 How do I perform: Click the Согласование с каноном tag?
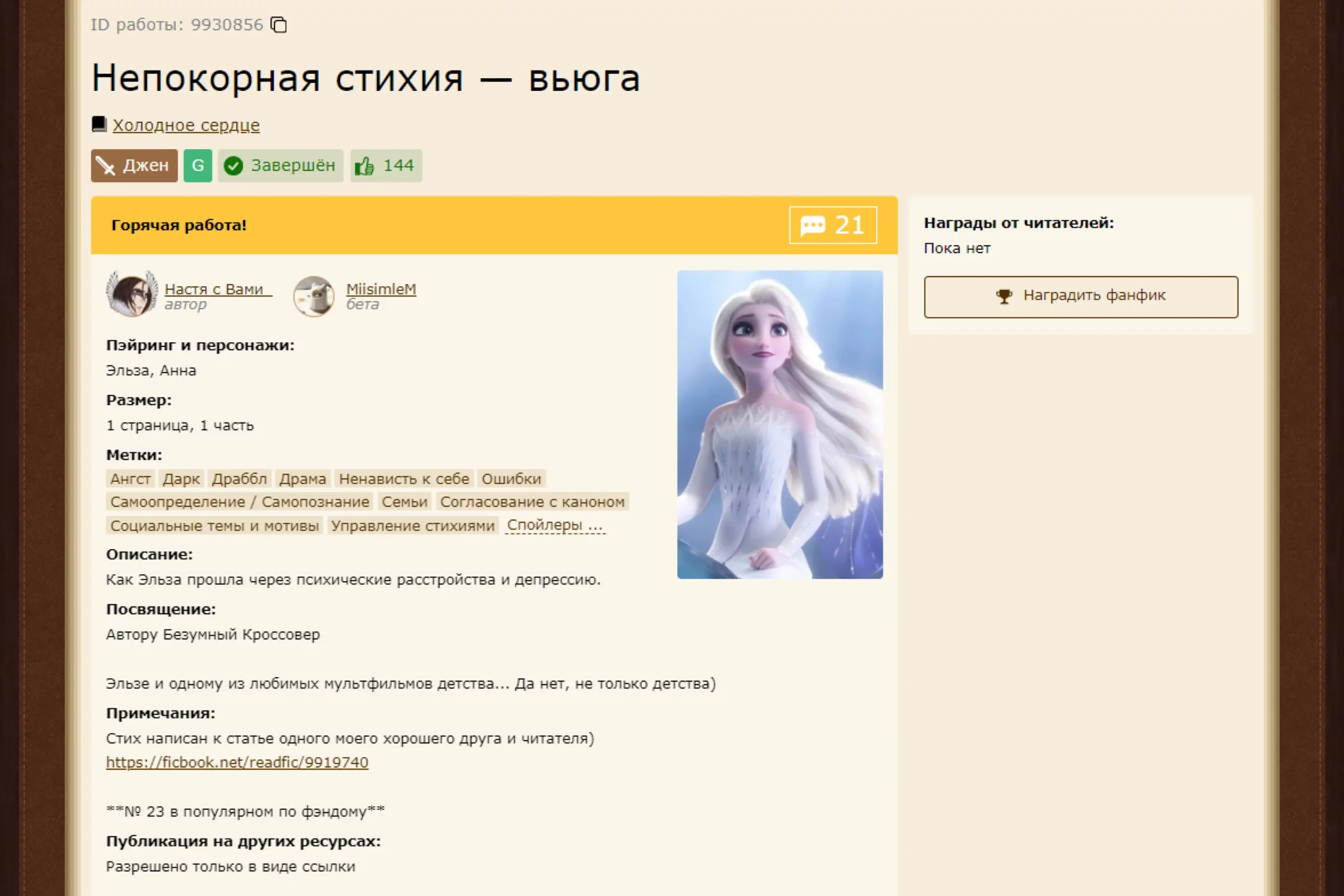pyautogui.click(x=532, y=502)
